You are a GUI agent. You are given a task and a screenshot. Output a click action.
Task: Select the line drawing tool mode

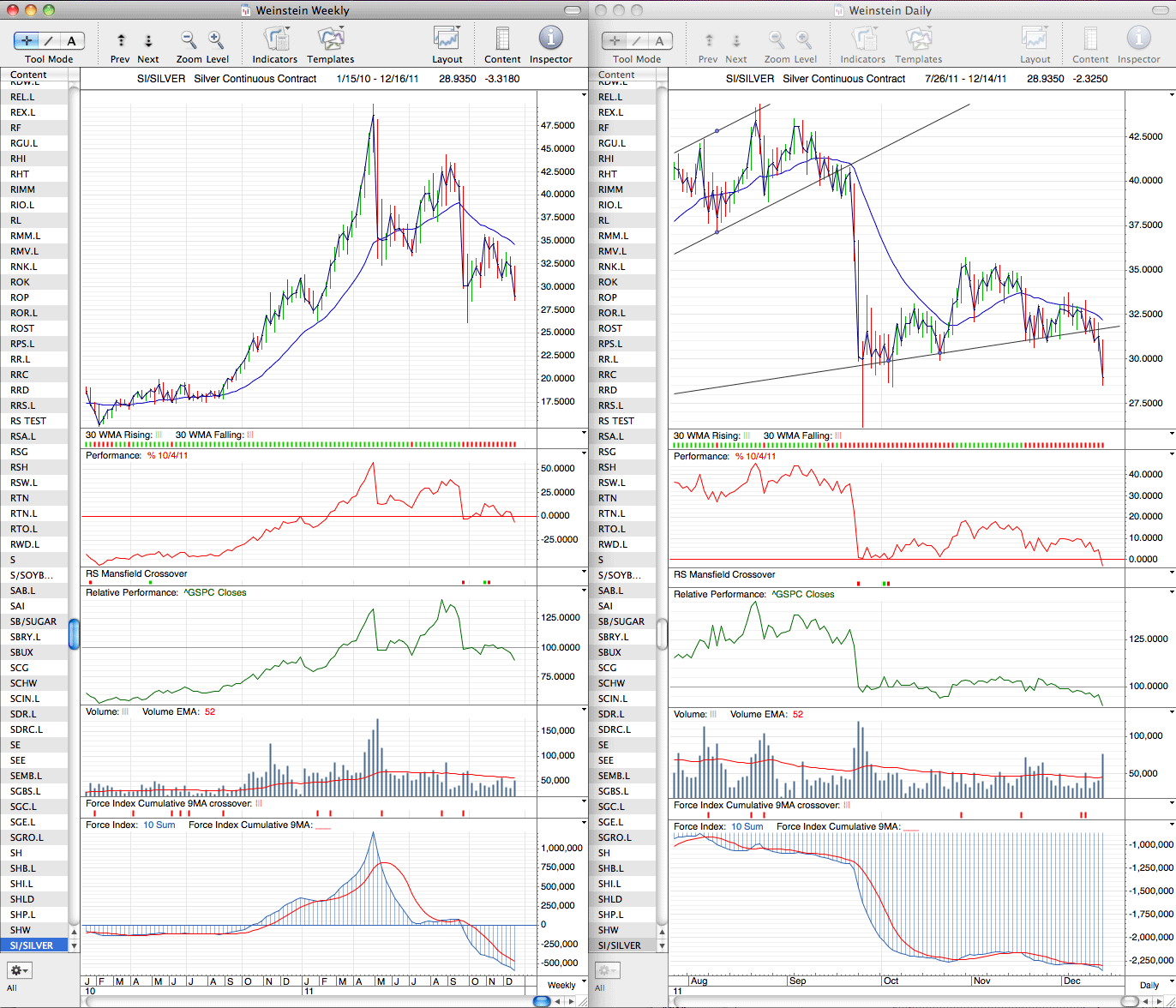pos(51,40)
